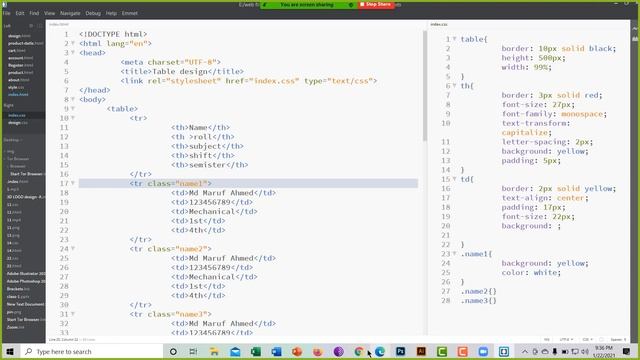The height and width of the screenshot is (360, 640).
Task: Open Microsoft Edge from taskbar
Action: [x=380, y=351]
